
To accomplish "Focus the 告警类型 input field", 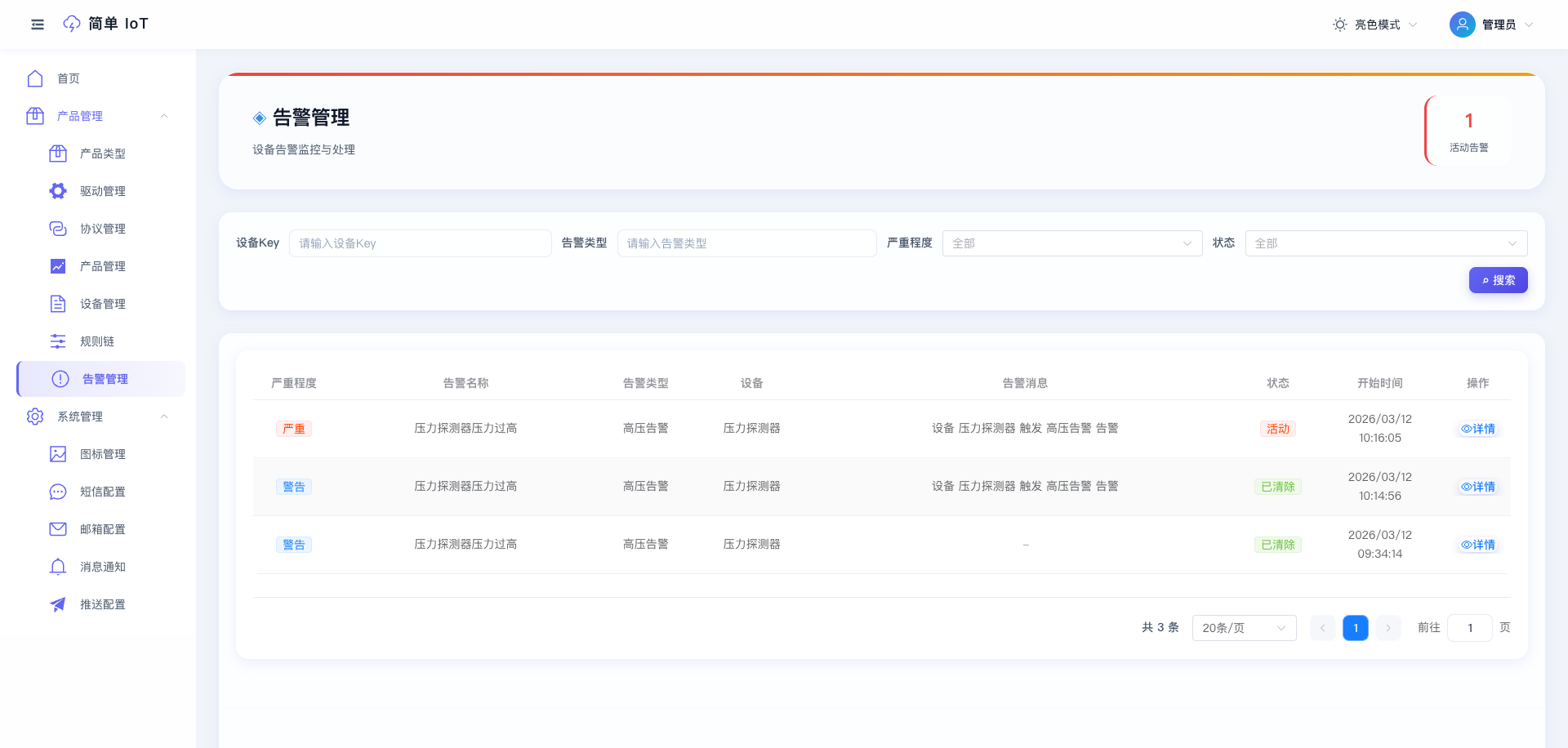I will [x=747, y=243].
